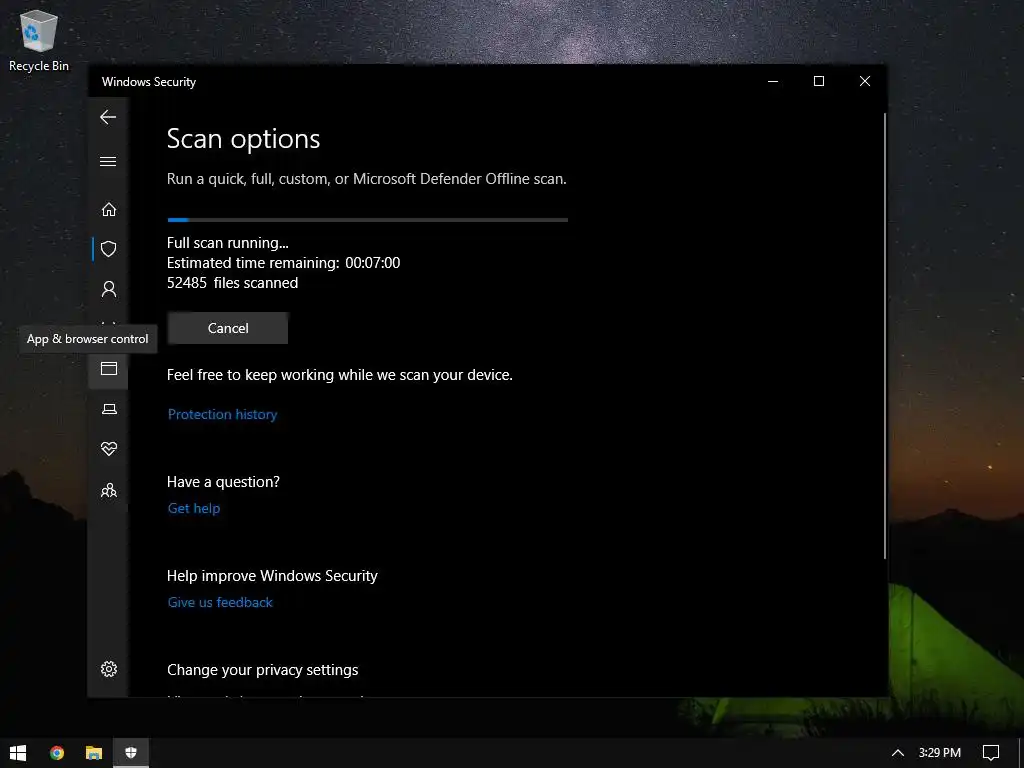The height and width of the screenshot is (768, 1024).
Task: Cancel the running full scan
Action: coord(228,328)
